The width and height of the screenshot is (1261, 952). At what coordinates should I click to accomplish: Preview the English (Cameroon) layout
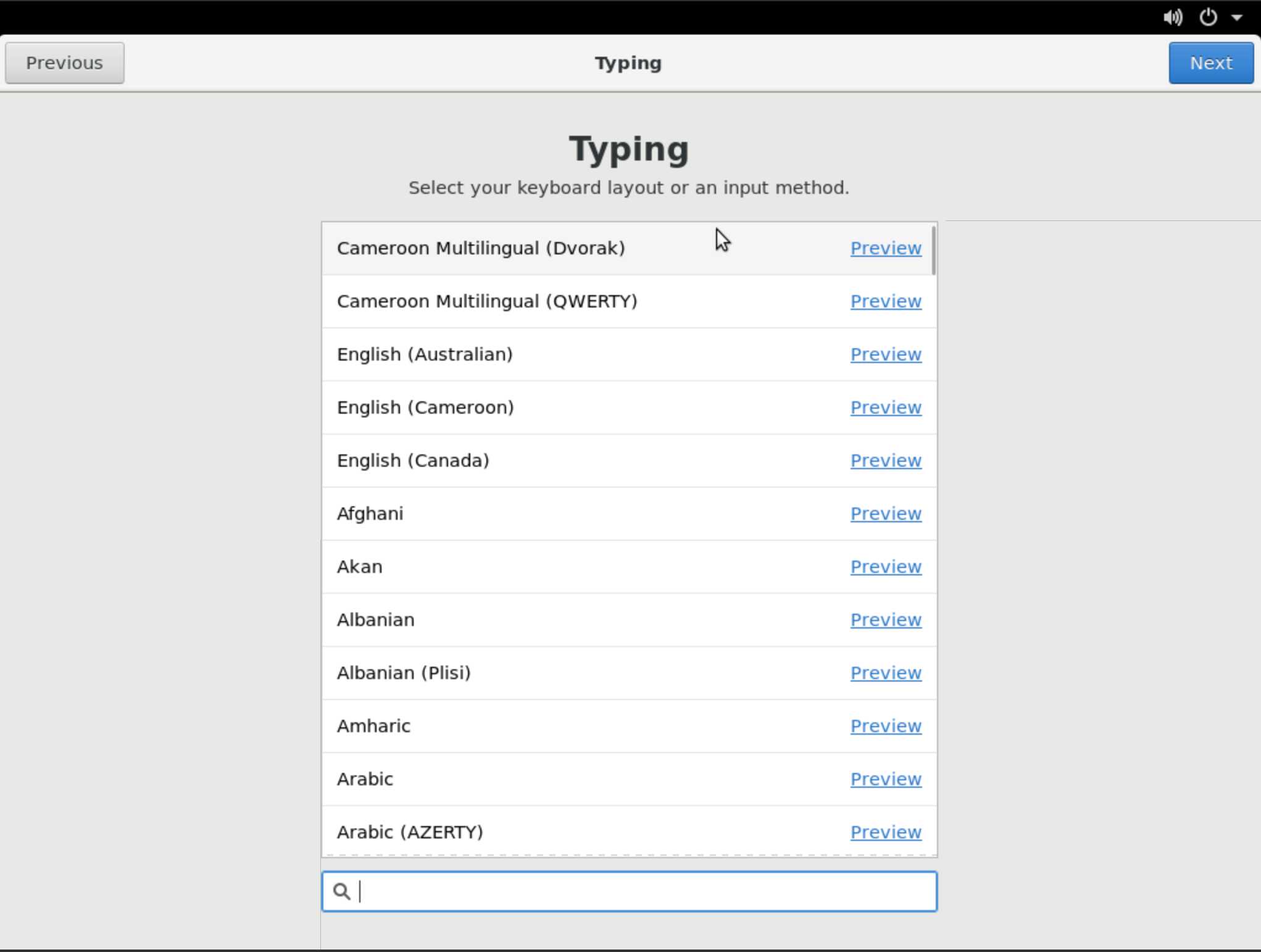885,406
